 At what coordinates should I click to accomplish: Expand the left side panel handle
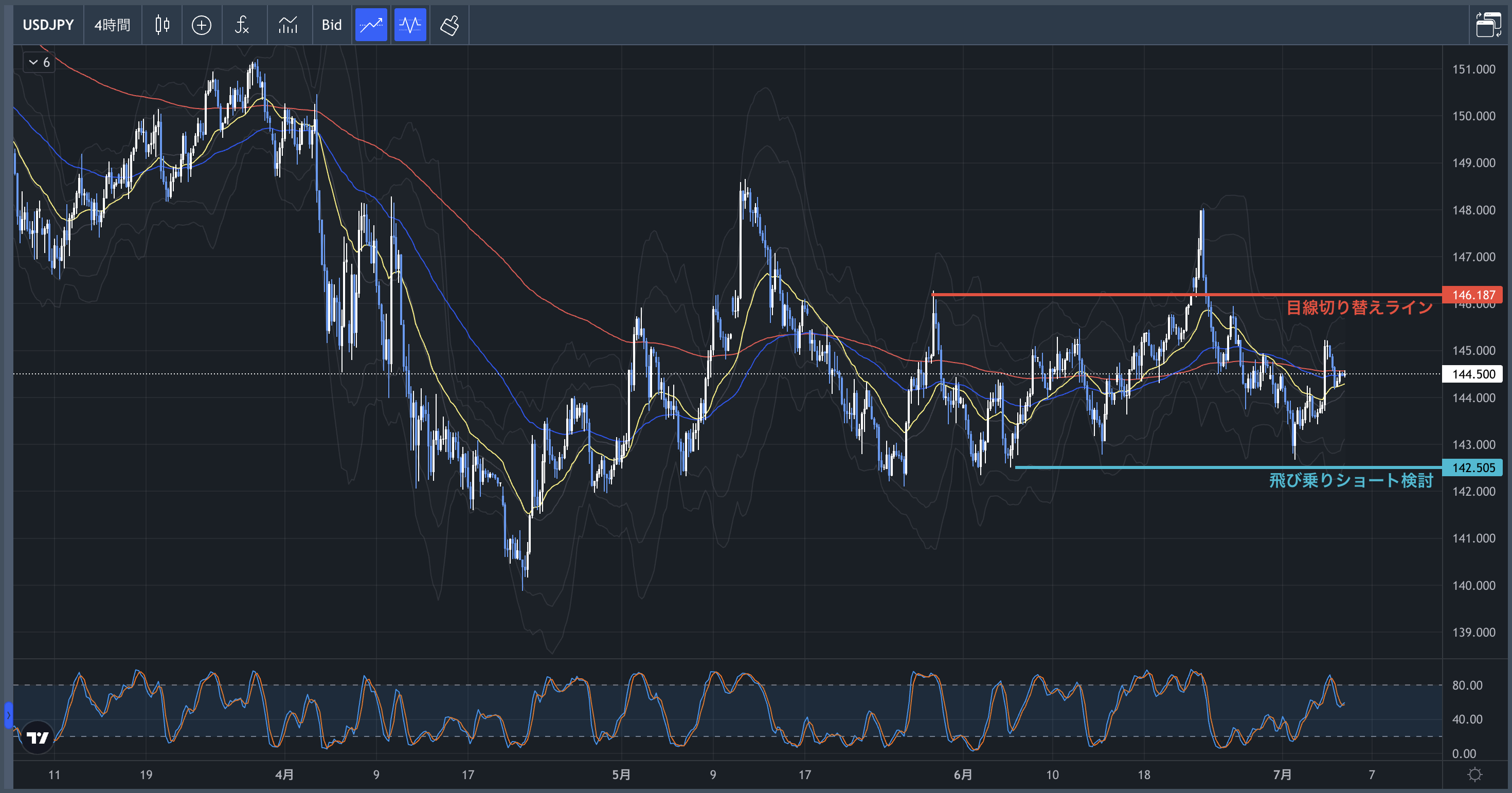[8, 715]
